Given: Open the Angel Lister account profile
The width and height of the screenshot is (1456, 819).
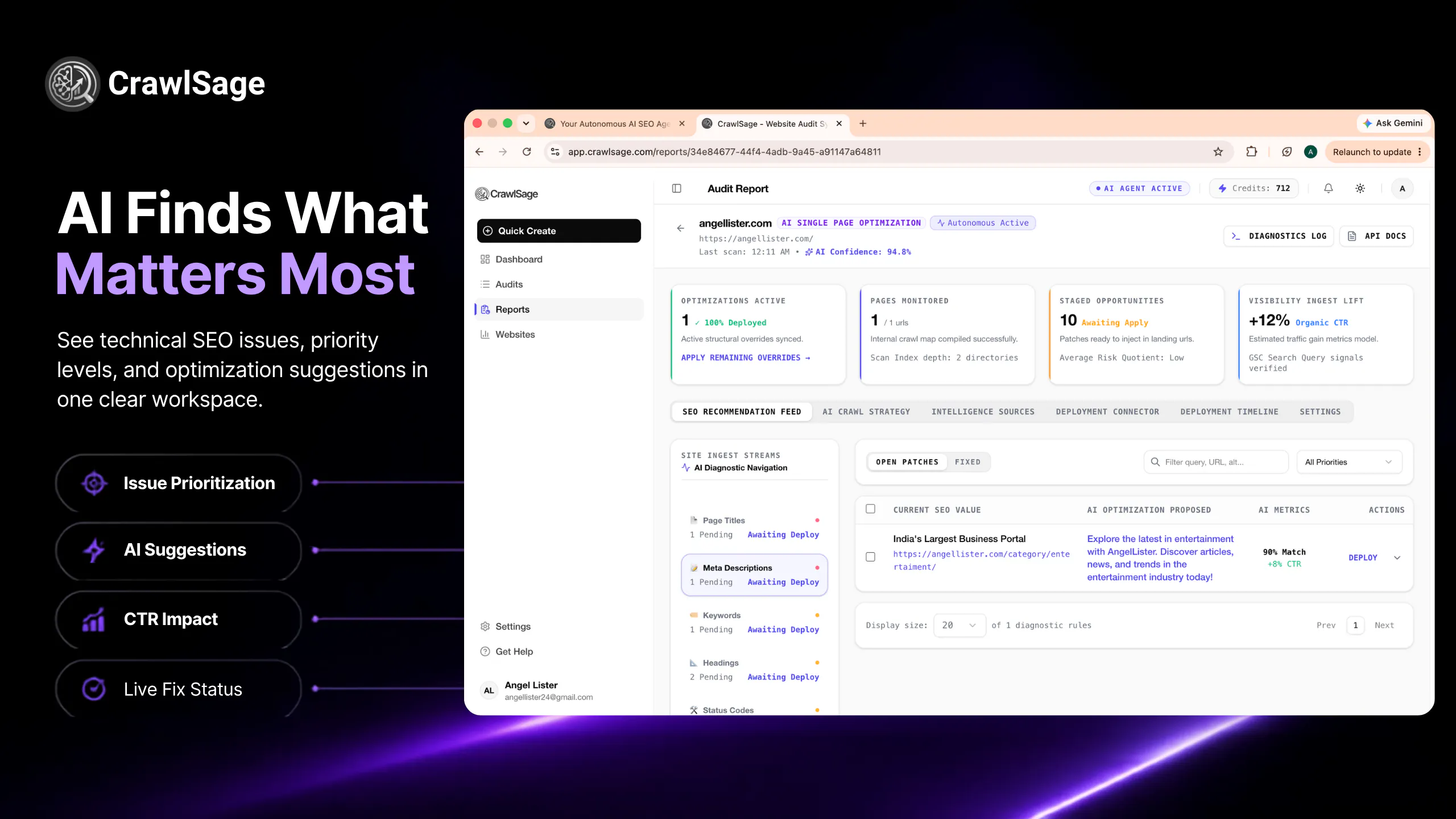Looking at the screenshot, I should (x=560, y=690).
